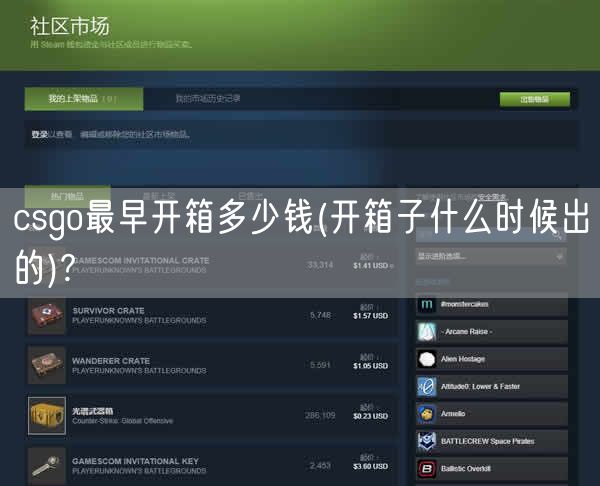This screenshot has width=600, height=486.
Task: Click the $0.23 USD price
Action: 370,416
